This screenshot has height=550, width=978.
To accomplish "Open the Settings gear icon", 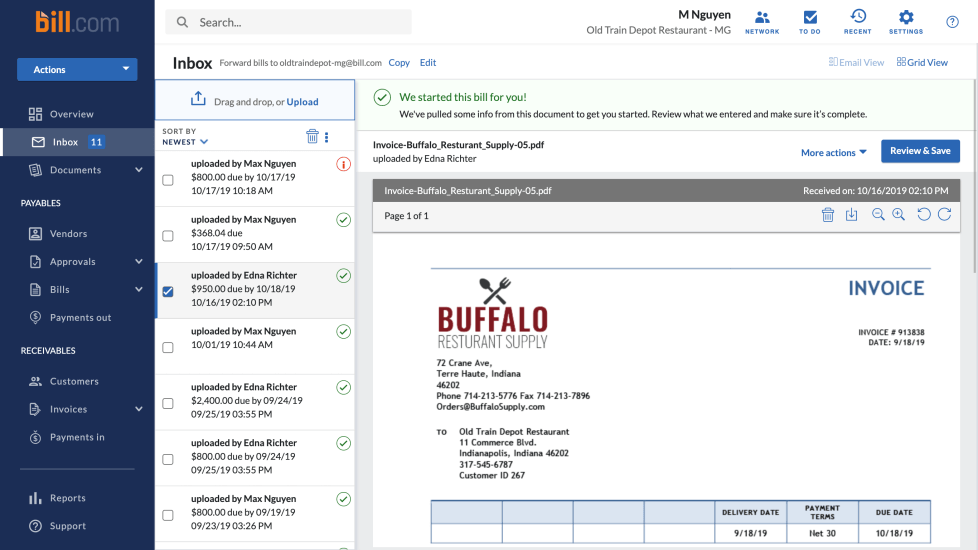I will click(x=906, y=22).
